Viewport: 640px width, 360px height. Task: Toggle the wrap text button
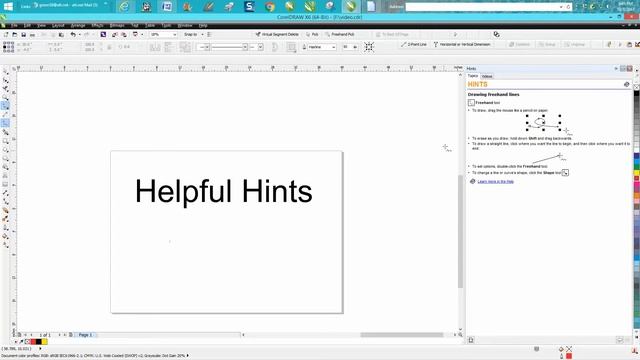pos(291,47)
